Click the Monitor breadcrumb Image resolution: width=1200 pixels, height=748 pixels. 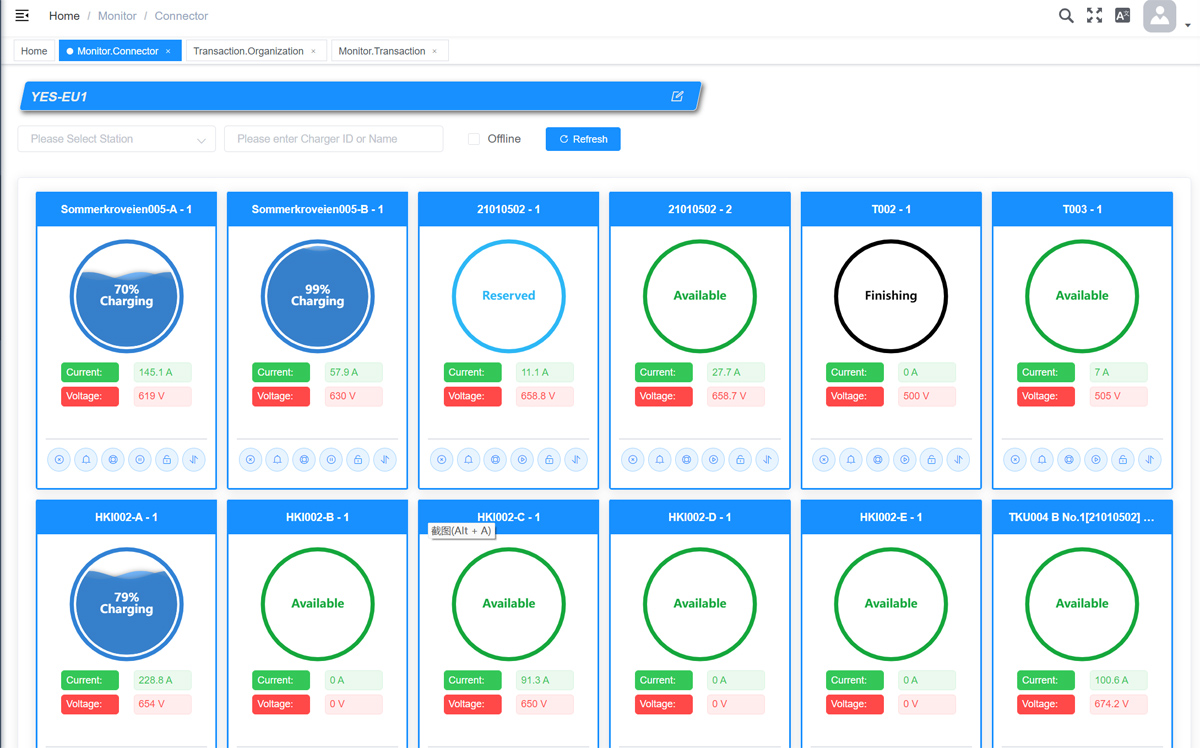click(117, 16)
